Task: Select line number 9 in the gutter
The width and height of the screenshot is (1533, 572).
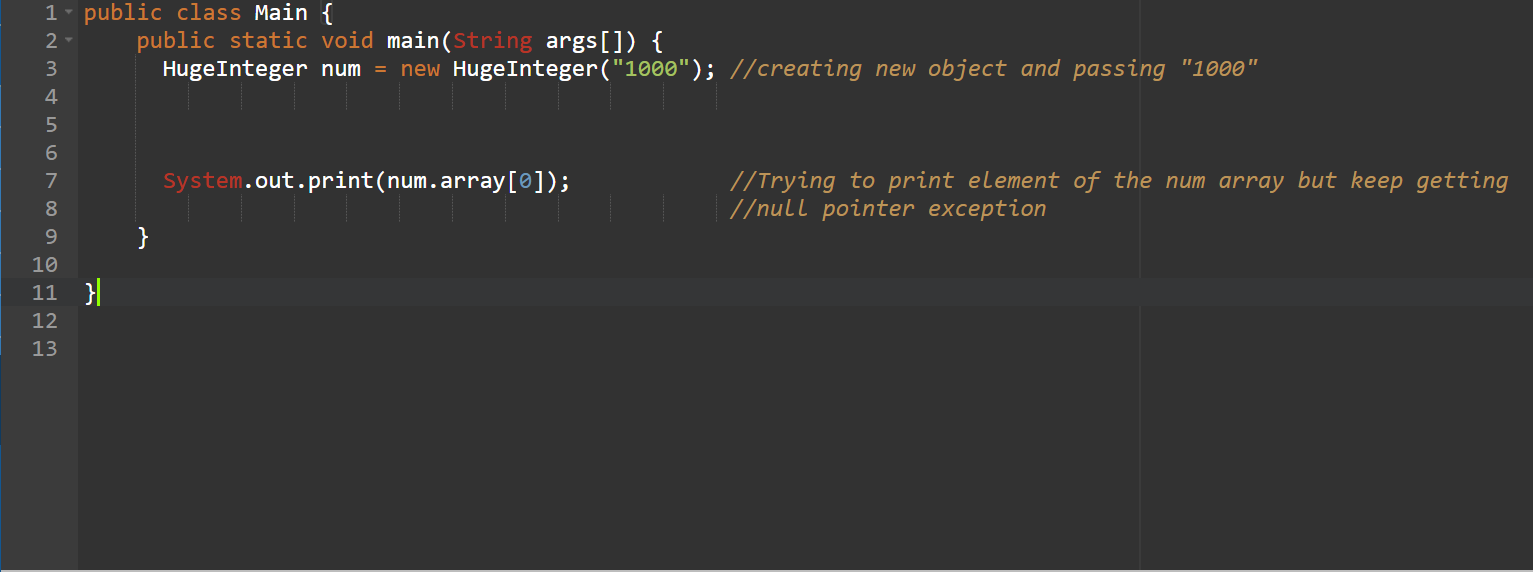Action: tap(51, 237)
